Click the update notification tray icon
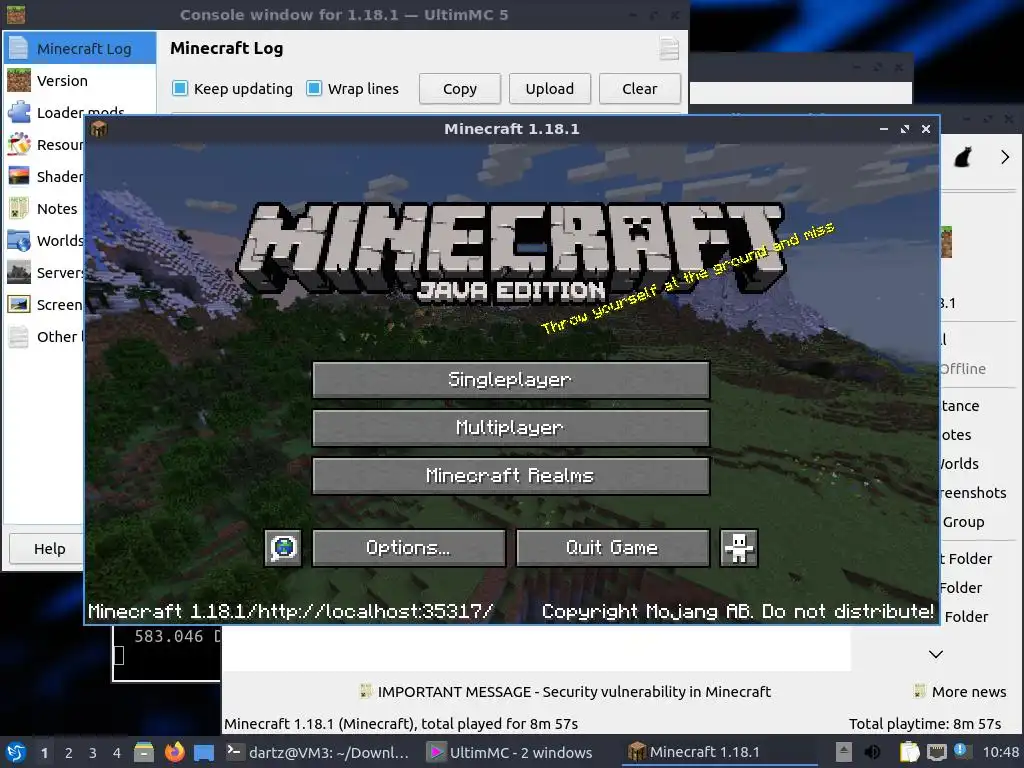Viewport: 1024px width, 768px height. point(961,751)
